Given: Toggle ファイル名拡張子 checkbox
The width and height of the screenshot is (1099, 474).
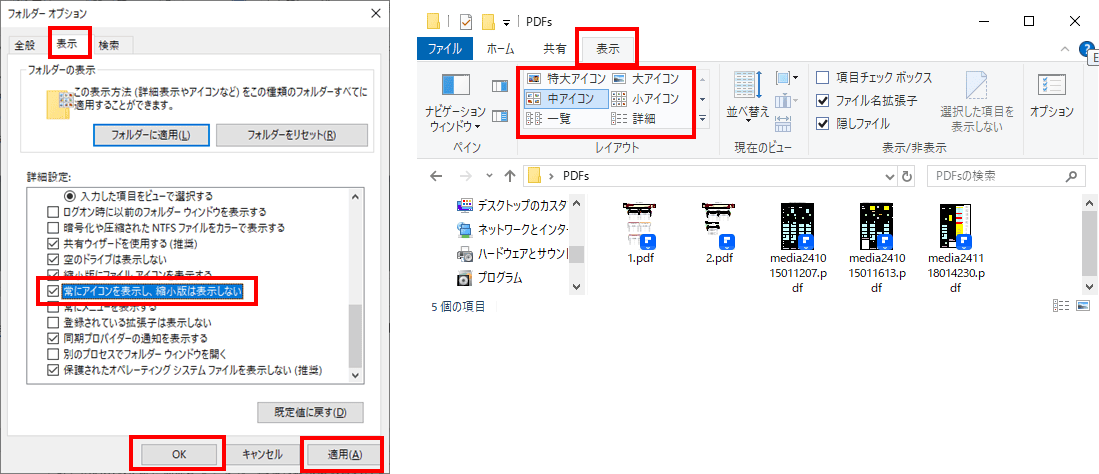Looking at the screenshot, I should pos(824,100).
